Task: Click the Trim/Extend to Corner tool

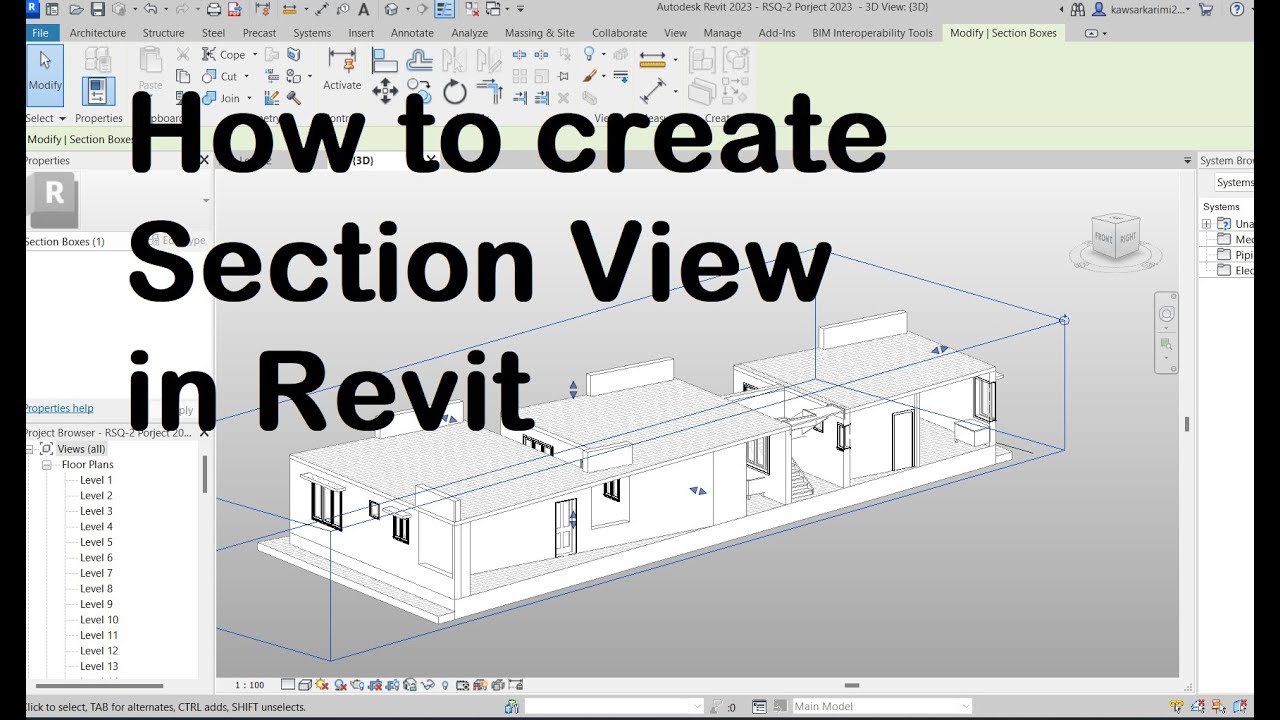Action: [490, 92]
